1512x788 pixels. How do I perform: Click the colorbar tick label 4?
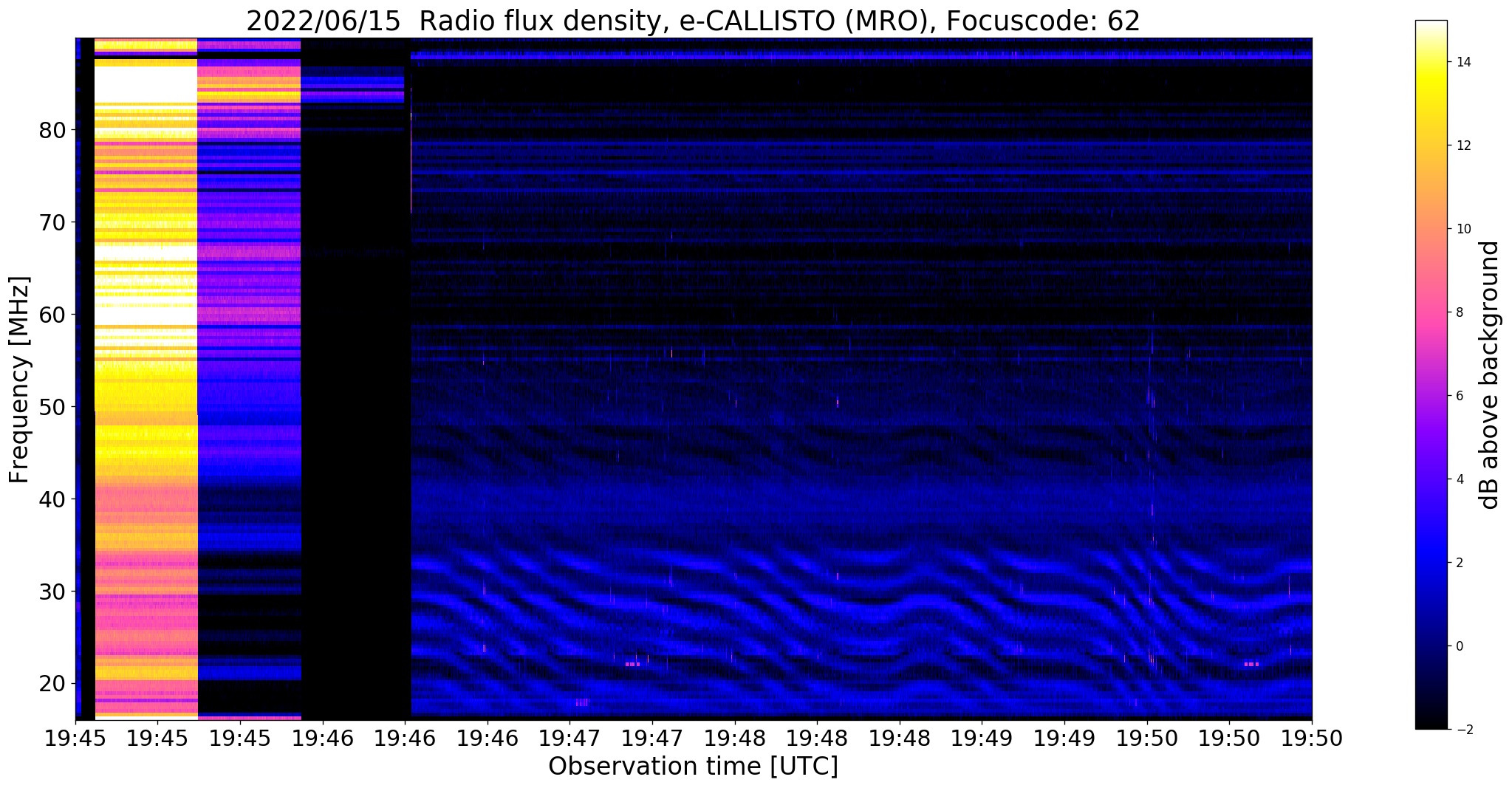[1458, 479]
